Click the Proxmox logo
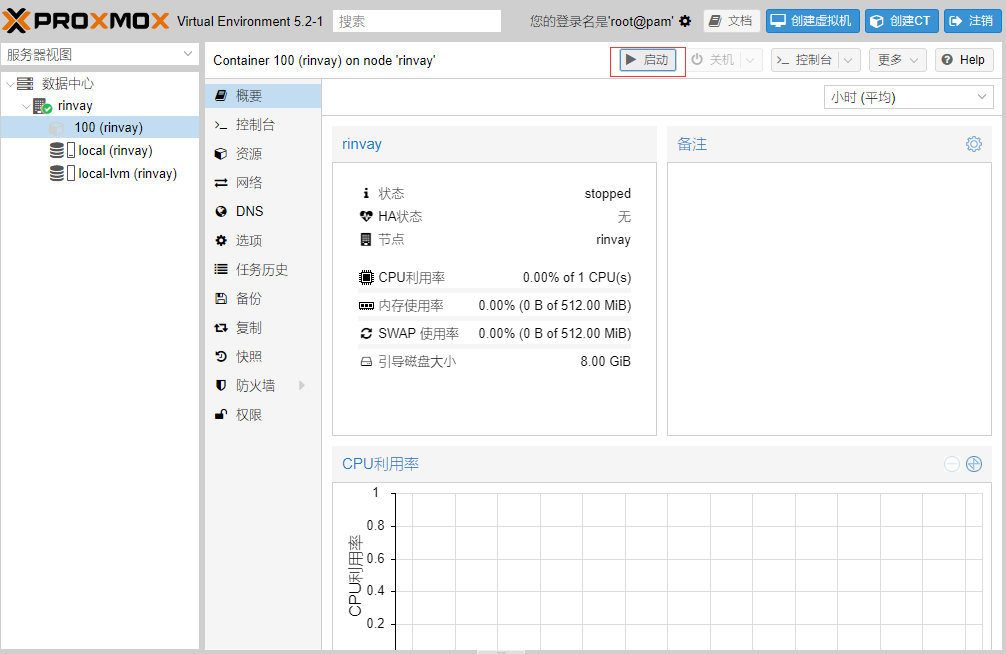Screen dimensions: 1006x654 pyautogui.click(x=86, y=21)
